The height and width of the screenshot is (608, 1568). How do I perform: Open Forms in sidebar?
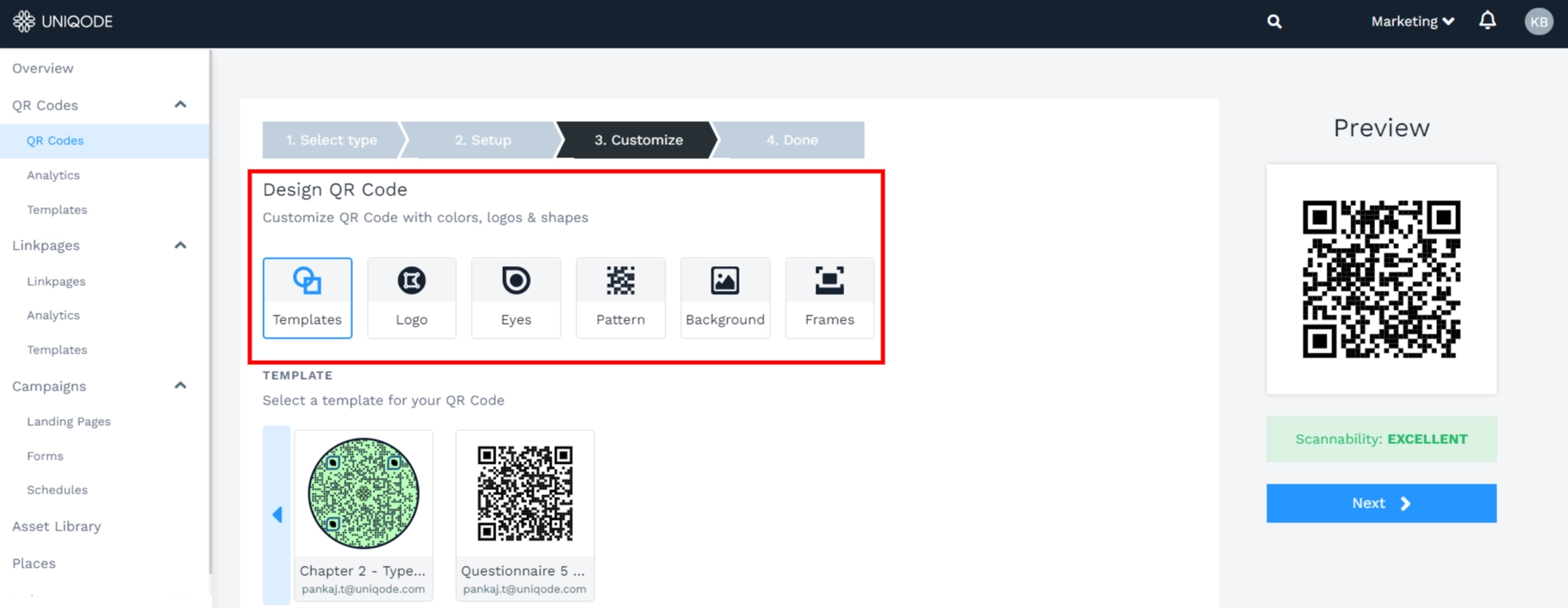tap(45, 456)
